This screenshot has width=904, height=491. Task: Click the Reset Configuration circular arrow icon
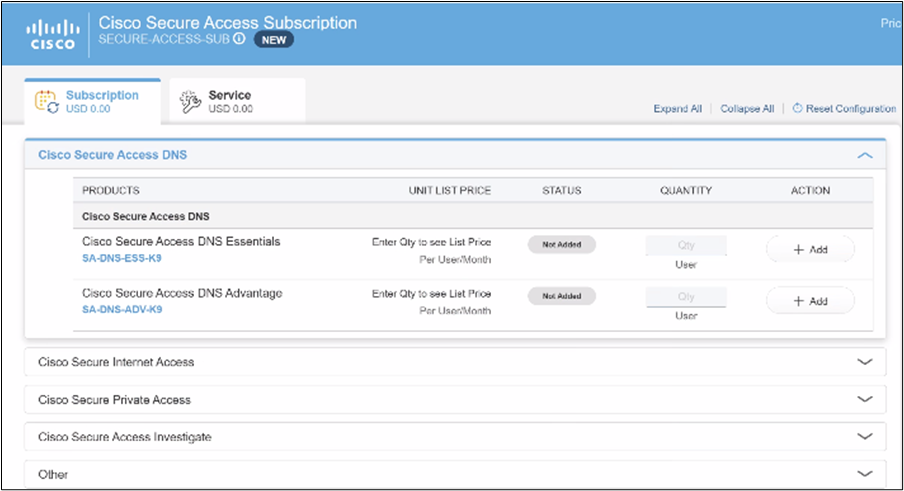click(x=797, y=108)
